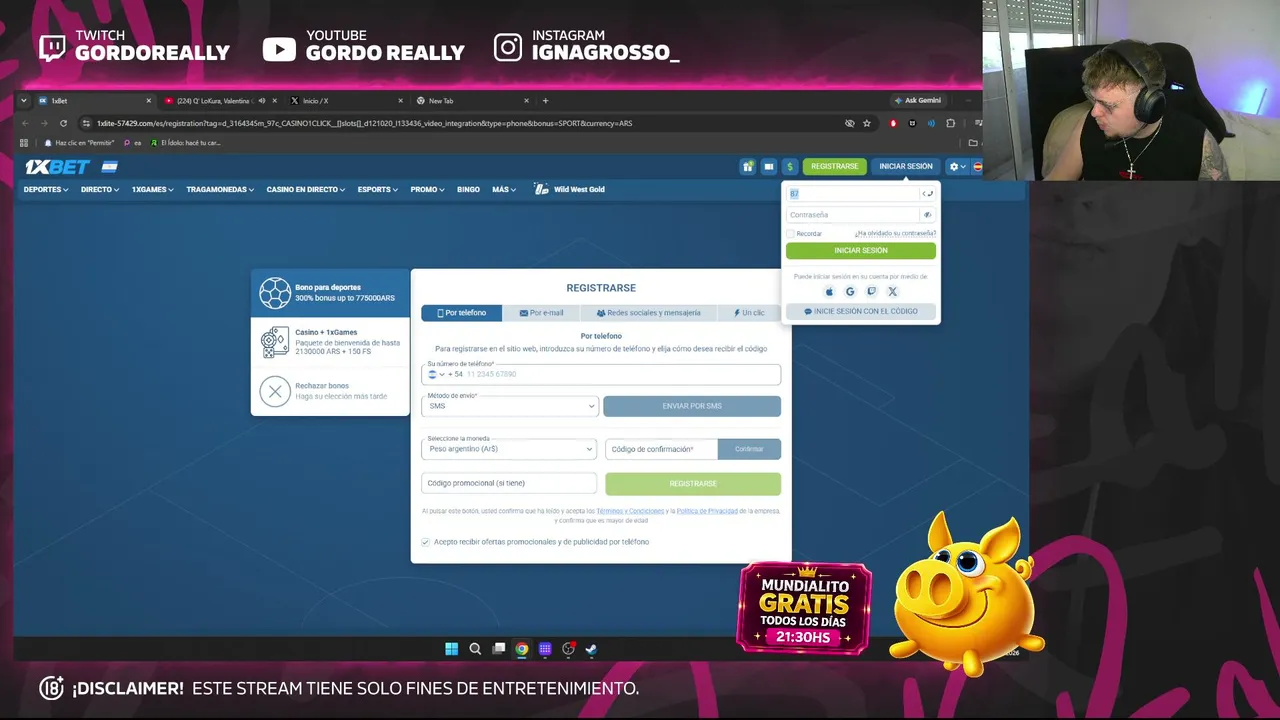
Task: Switch to Un clic registration tab
Action: pyautogui.click(x=749, y=313)
